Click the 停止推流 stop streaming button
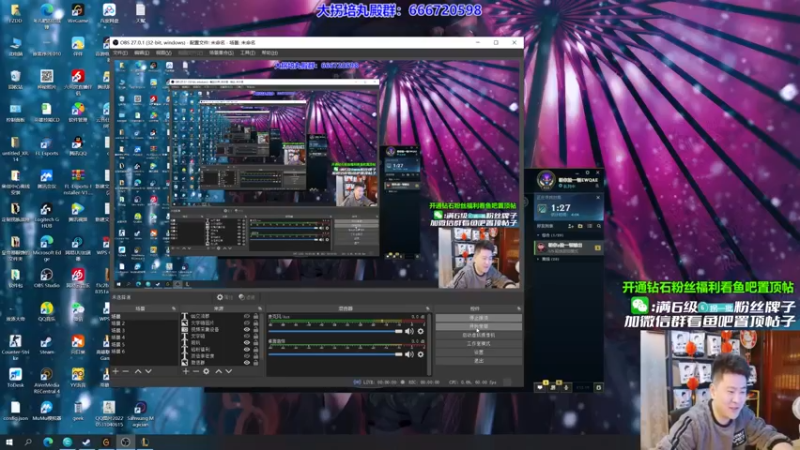The width and height of the screenshot is (800, 450). pyautogui.click(x=478, y=318)
